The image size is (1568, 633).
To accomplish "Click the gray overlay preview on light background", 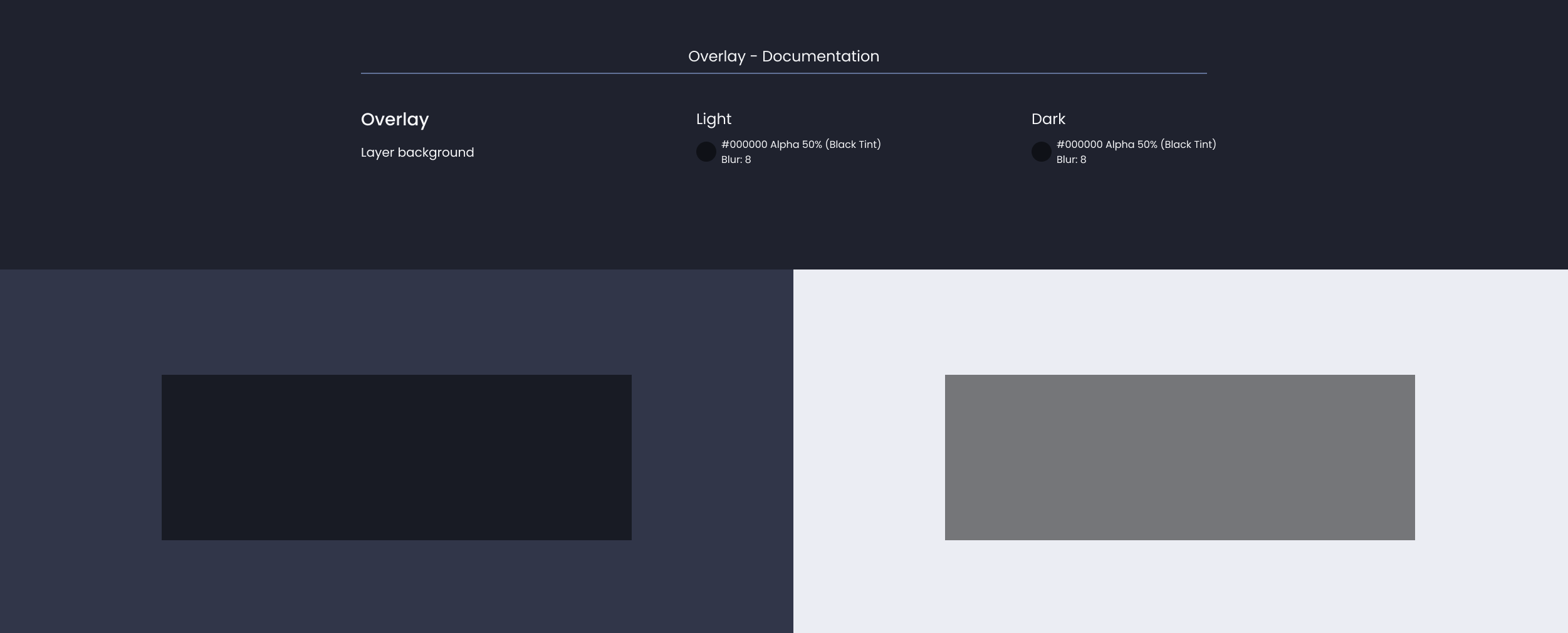I will pyautogui.click(x=1180, y=458).
